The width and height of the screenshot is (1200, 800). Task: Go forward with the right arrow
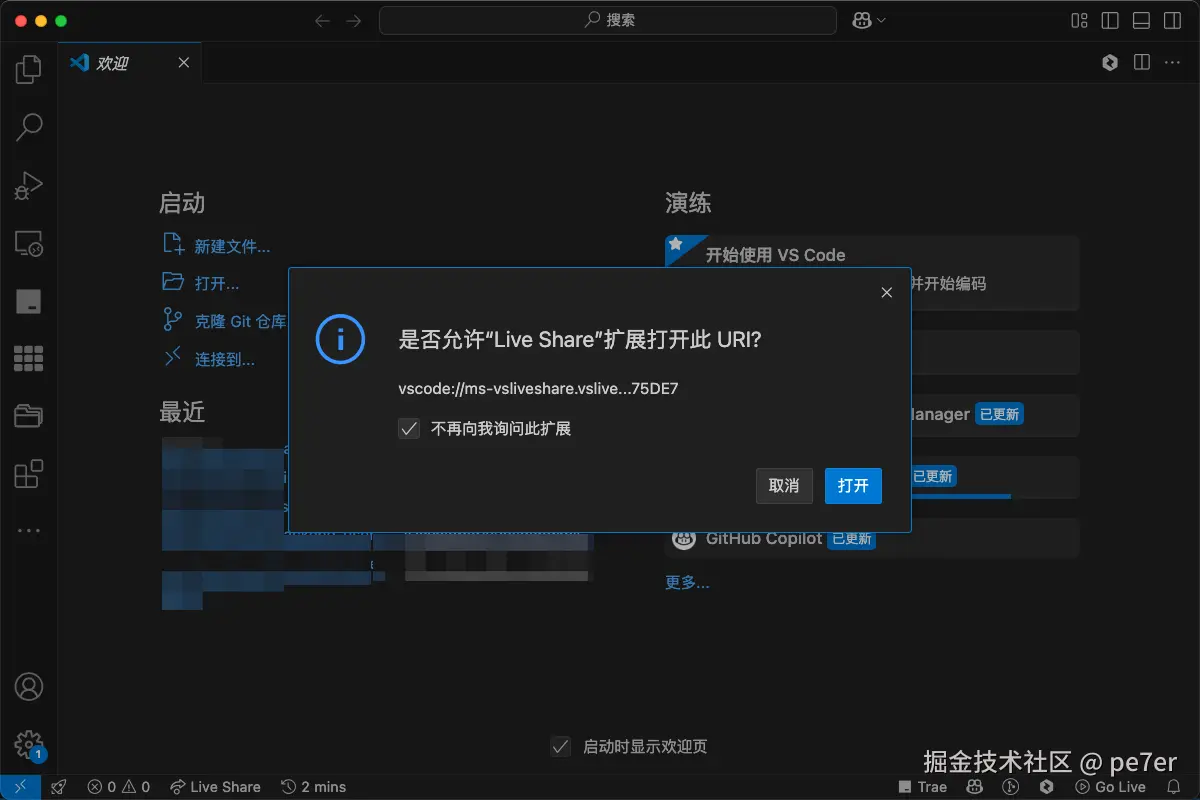tap(354, 20)
